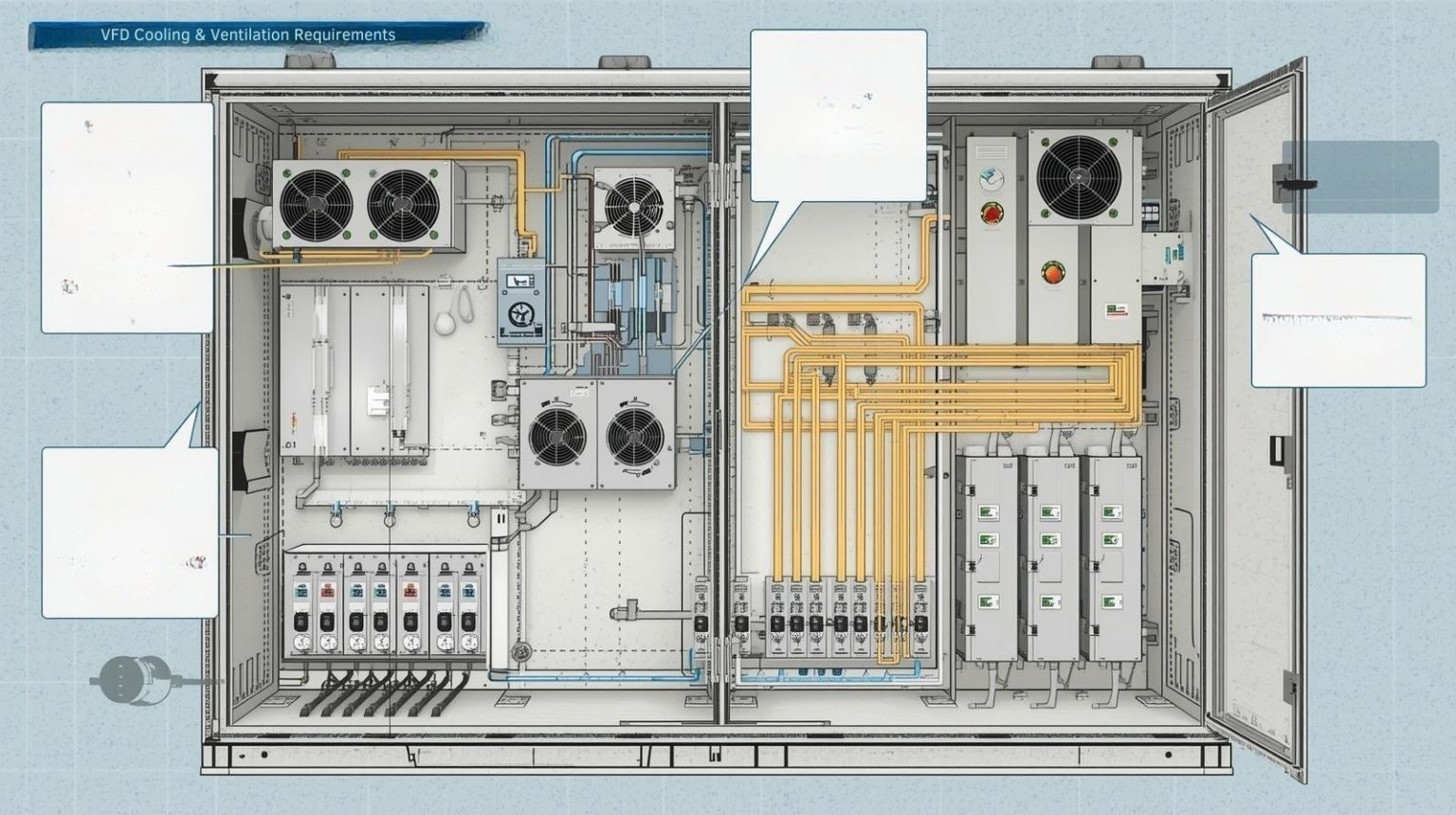Click the leftmost VFD drive module at bottom right

(x=988, y=557)
